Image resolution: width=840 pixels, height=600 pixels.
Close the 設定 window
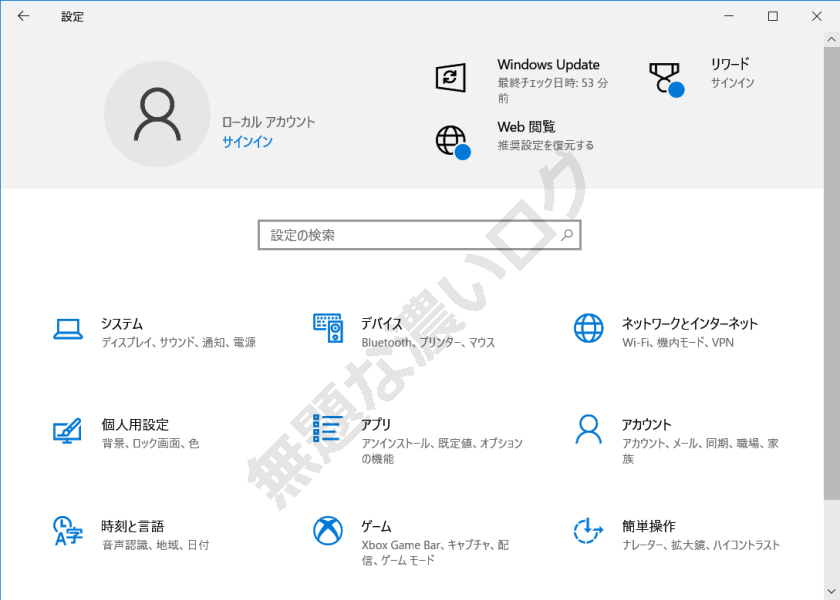pyautogui.click(x=816, y=16)
